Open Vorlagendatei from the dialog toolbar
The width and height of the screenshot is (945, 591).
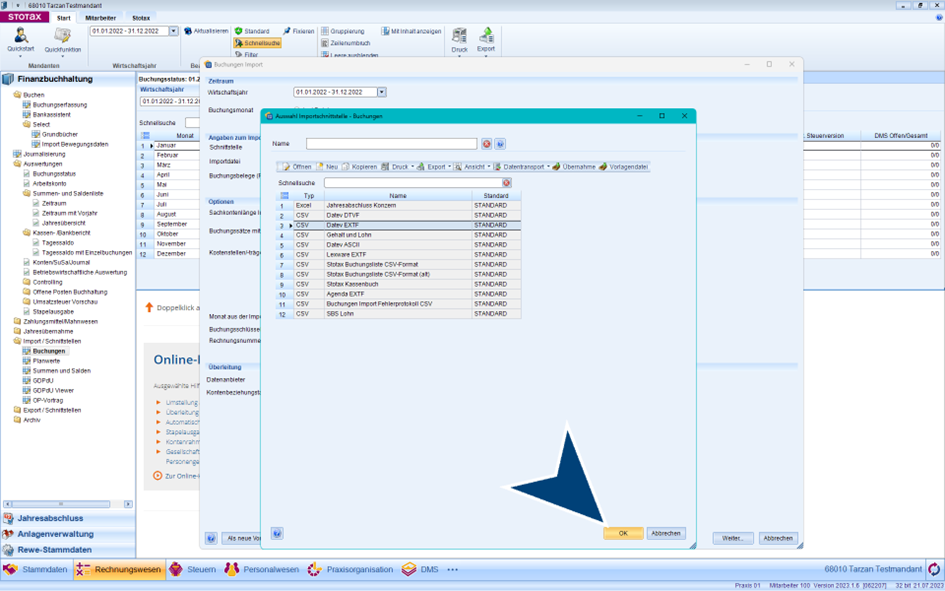pos(603,167)
